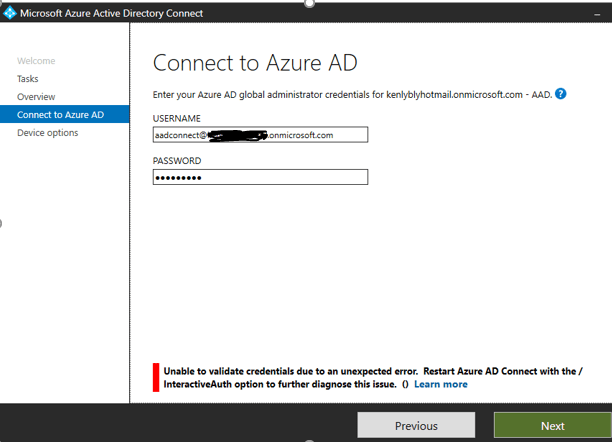Click into the PASSWORD field
The height and width of the screenshot is (442, 612).
pos(260,177)
